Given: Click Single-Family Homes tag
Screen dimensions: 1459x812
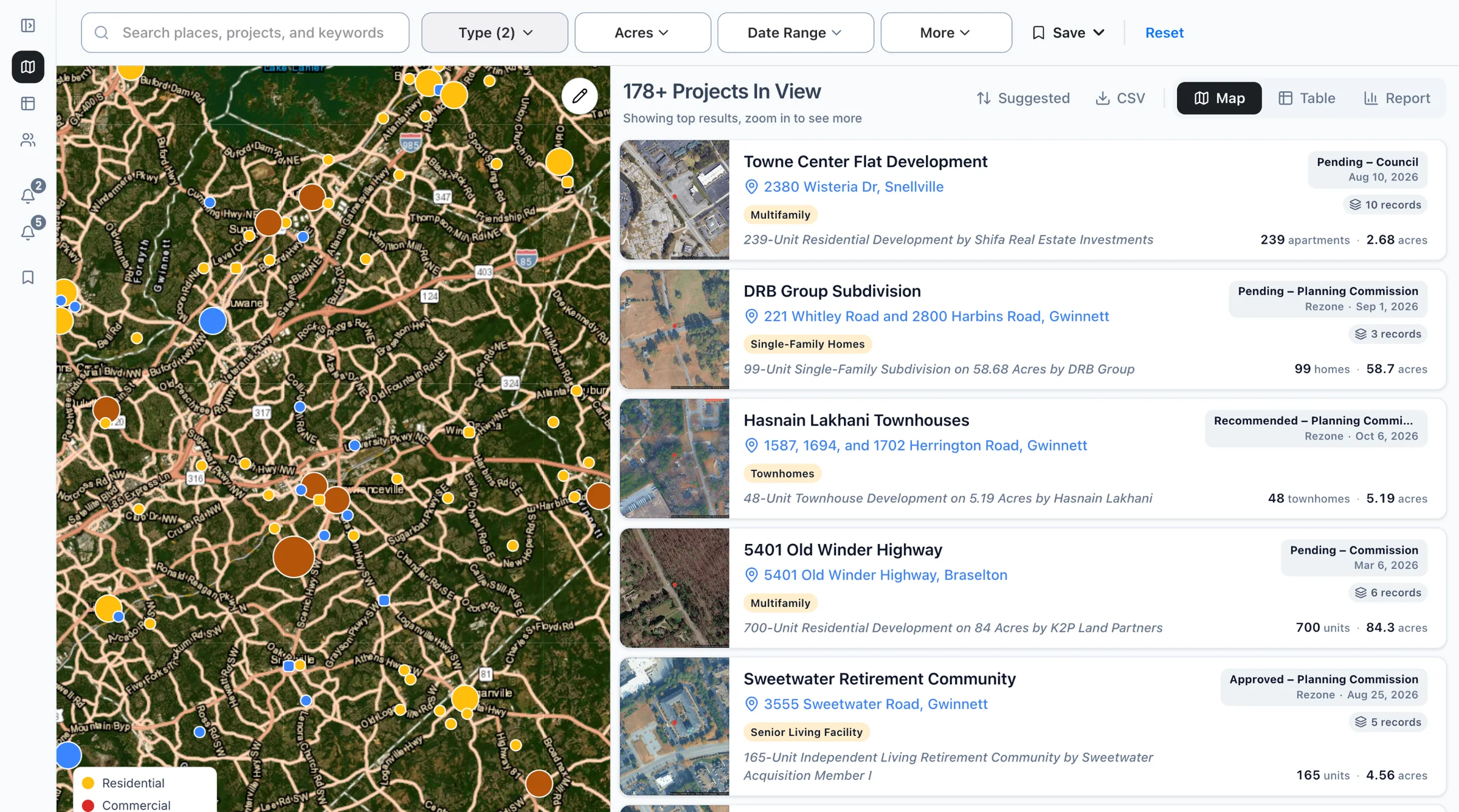Looking at the screenshot, I should 807,344.
